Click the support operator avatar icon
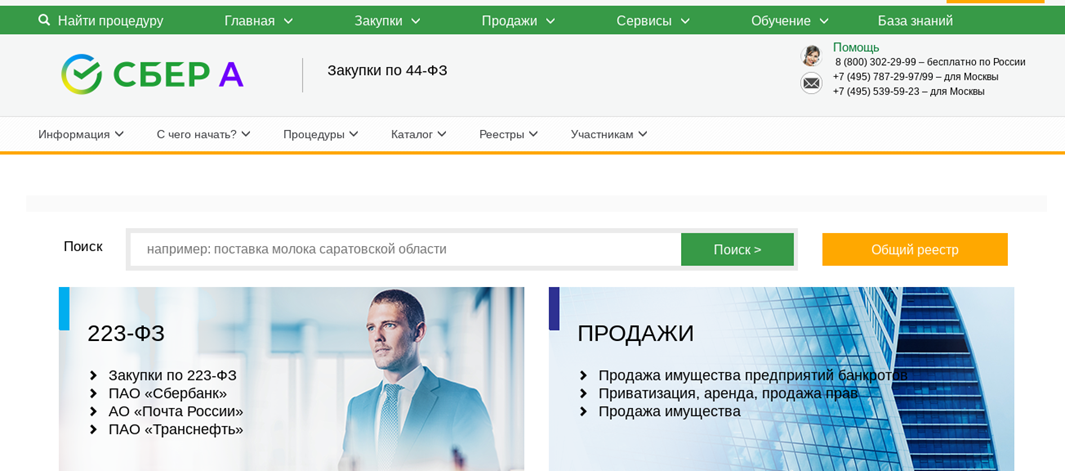This screenshot has width=1065, height=471. 811,55
